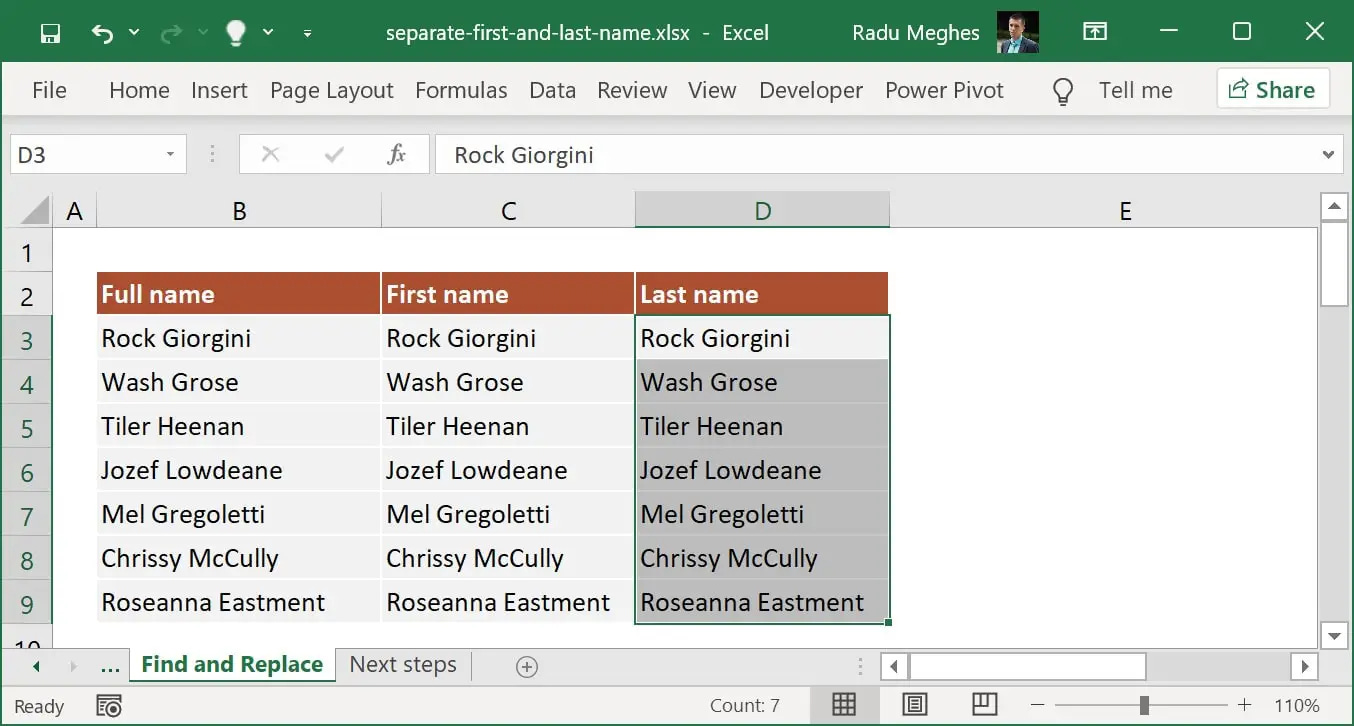The height and width of the screenshot is (726, 1354).
Task: Click the Customize Quick Access Toolbar arrow
Action: click(x=308, y=32)
